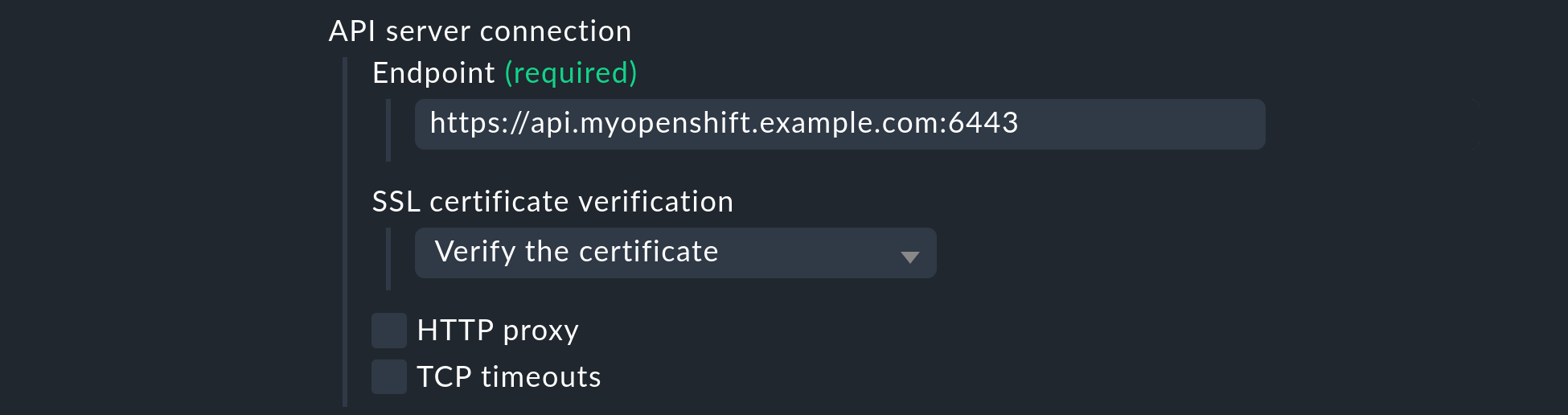This screenshot has width=1568, height=415.
Task: Click the dropdown arrow beside Verify the certificate
Action: (x=909, y=257)
